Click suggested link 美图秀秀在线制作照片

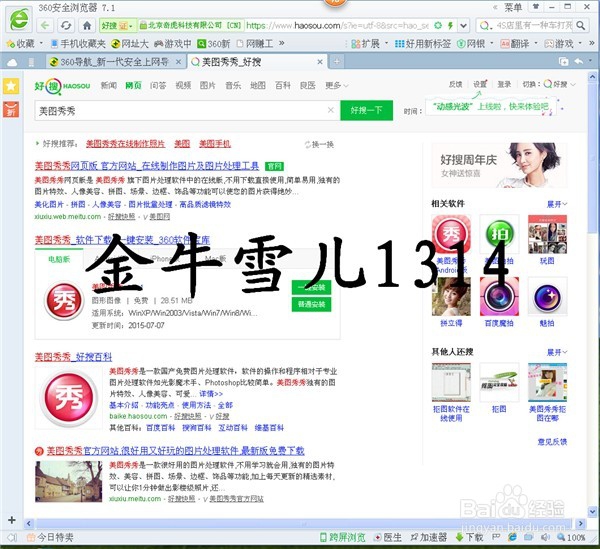coord(125,144)
